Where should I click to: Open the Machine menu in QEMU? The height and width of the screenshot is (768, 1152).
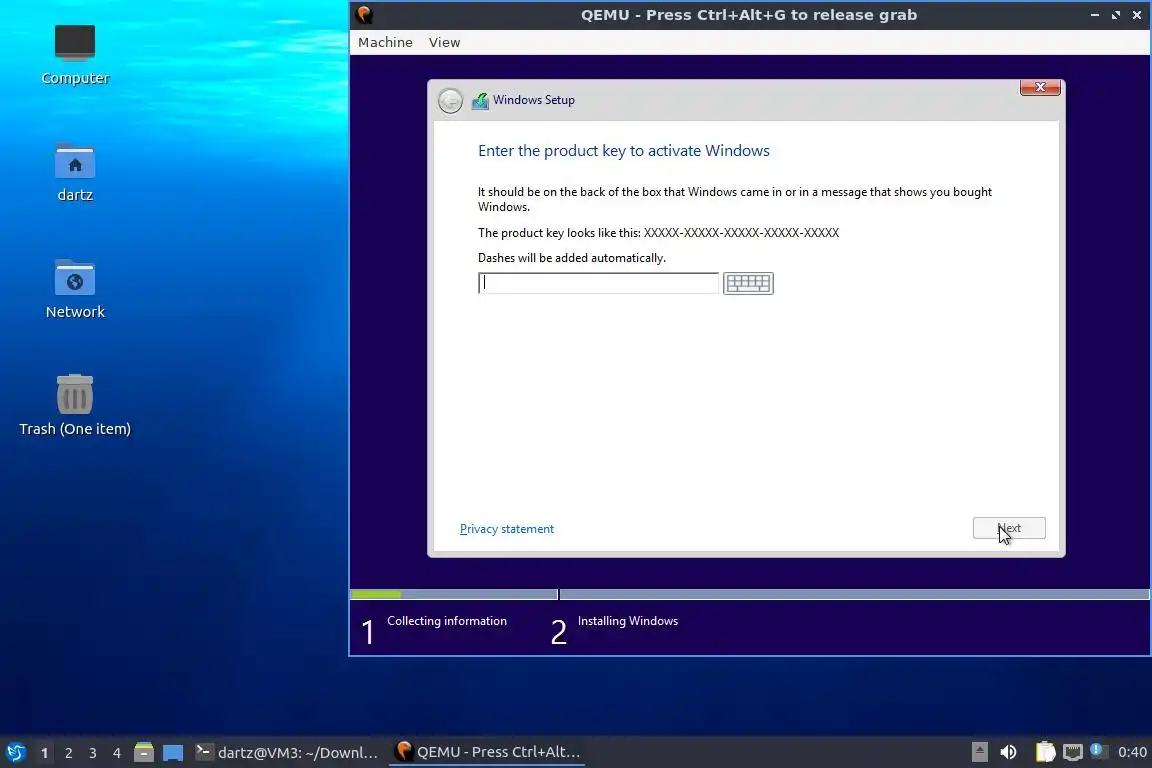[385, 43]
